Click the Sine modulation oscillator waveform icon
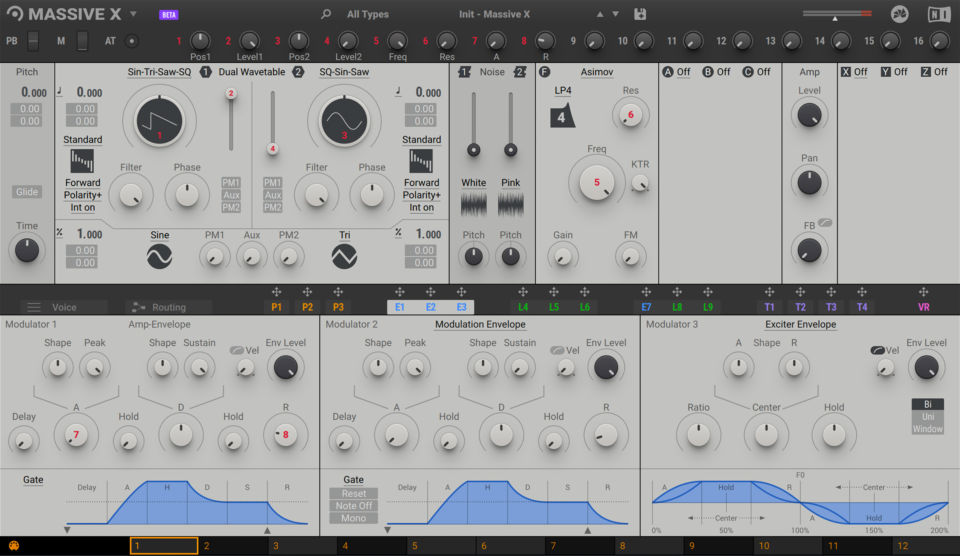Image resolution: width=960 pixels, height=556 pixels. [x=160, y=257]
